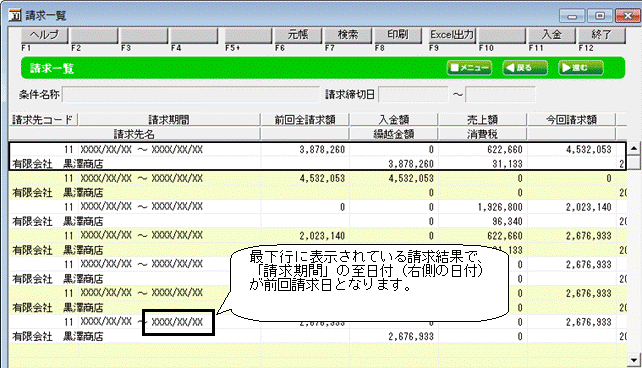Click the 請求期間 column header
The height and width of the screenshot is (368, 642).
coord(169,120)
